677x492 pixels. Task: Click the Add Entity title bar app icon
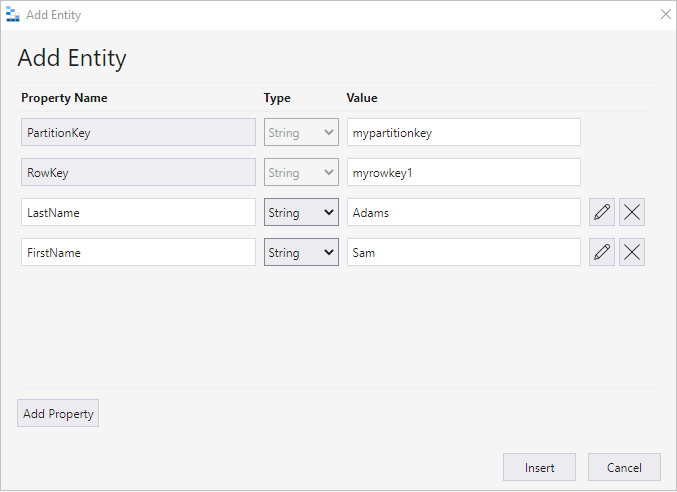click(x=13, y=15)
